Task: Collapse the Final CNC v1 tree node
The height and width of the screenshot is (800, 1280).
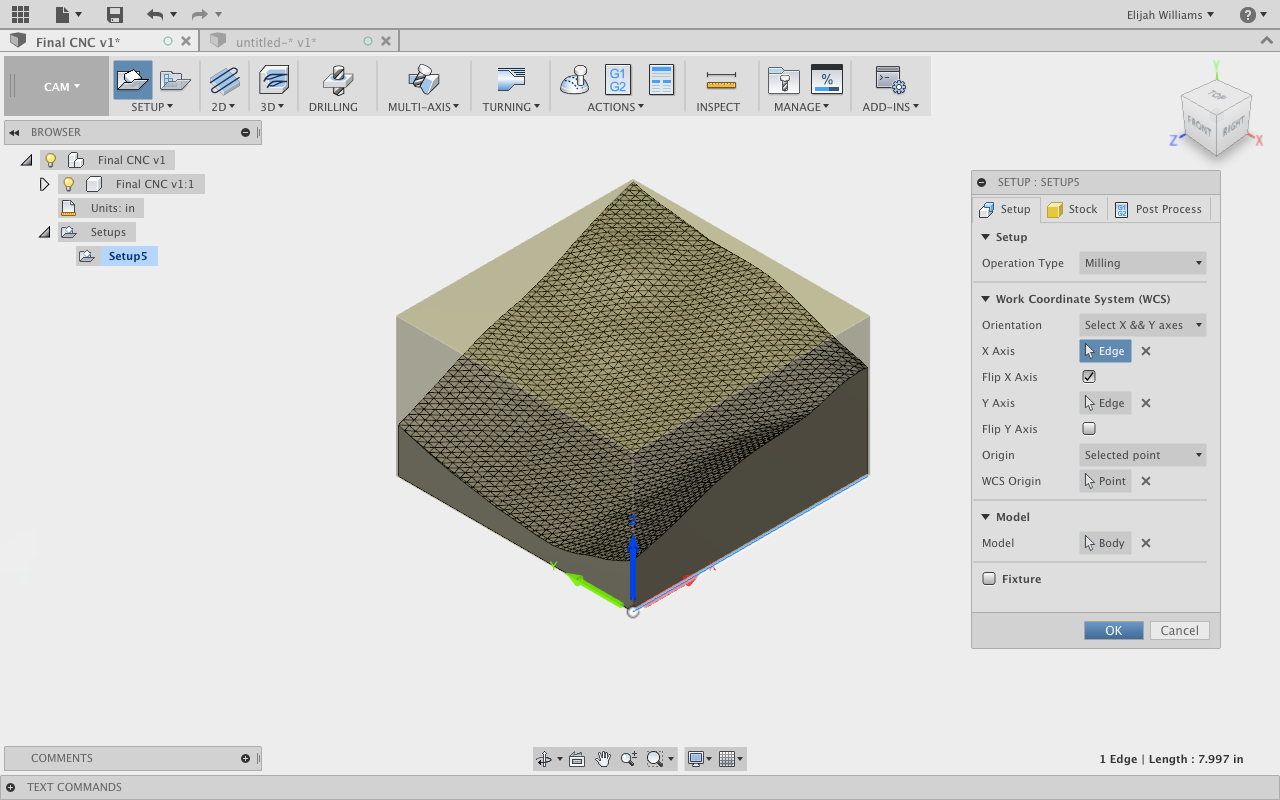Action: pyautogui.click(x=25, y=159)
